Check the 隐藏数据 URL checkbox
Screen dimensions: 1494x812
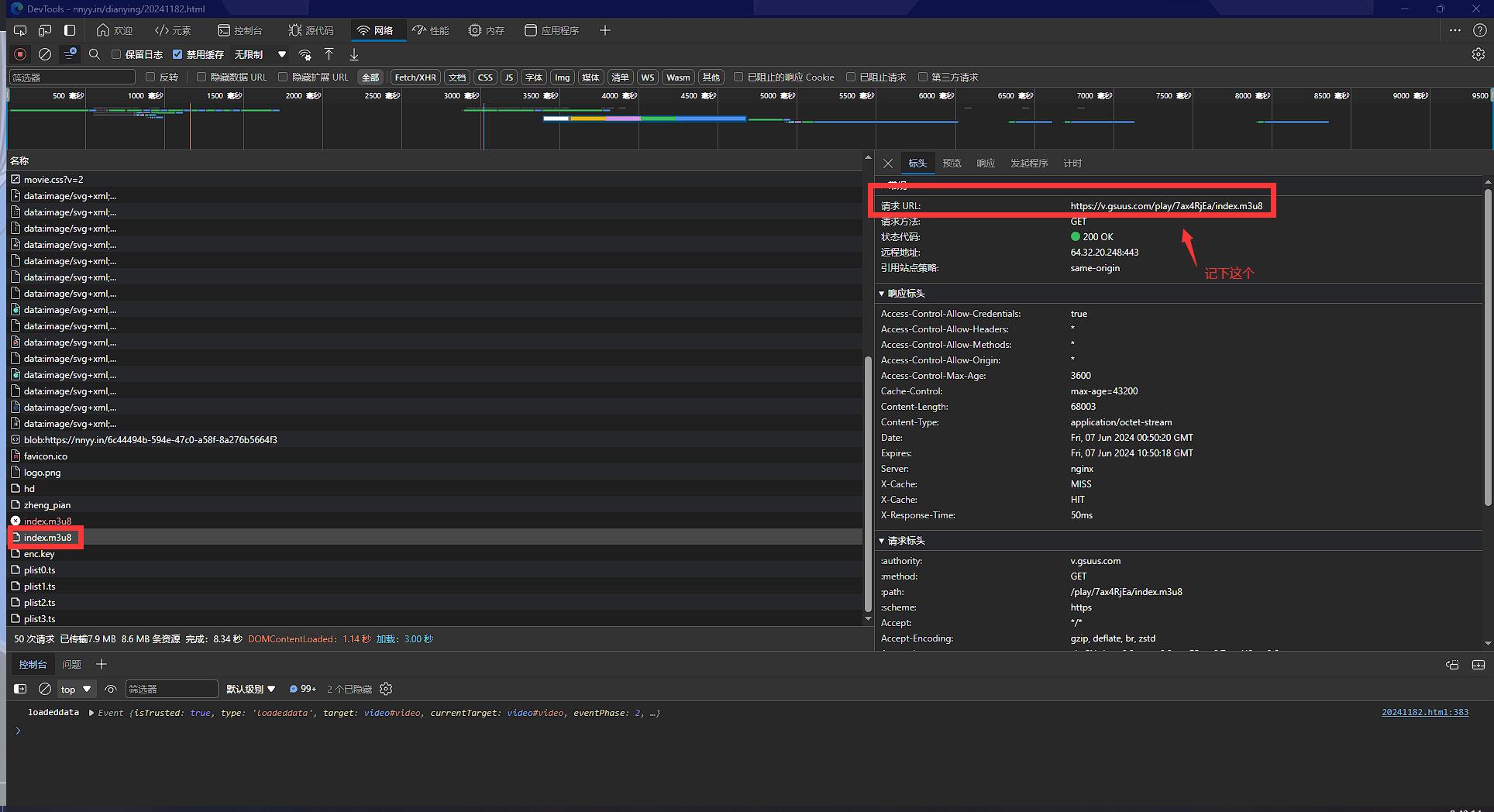click(x=201, y=77)
